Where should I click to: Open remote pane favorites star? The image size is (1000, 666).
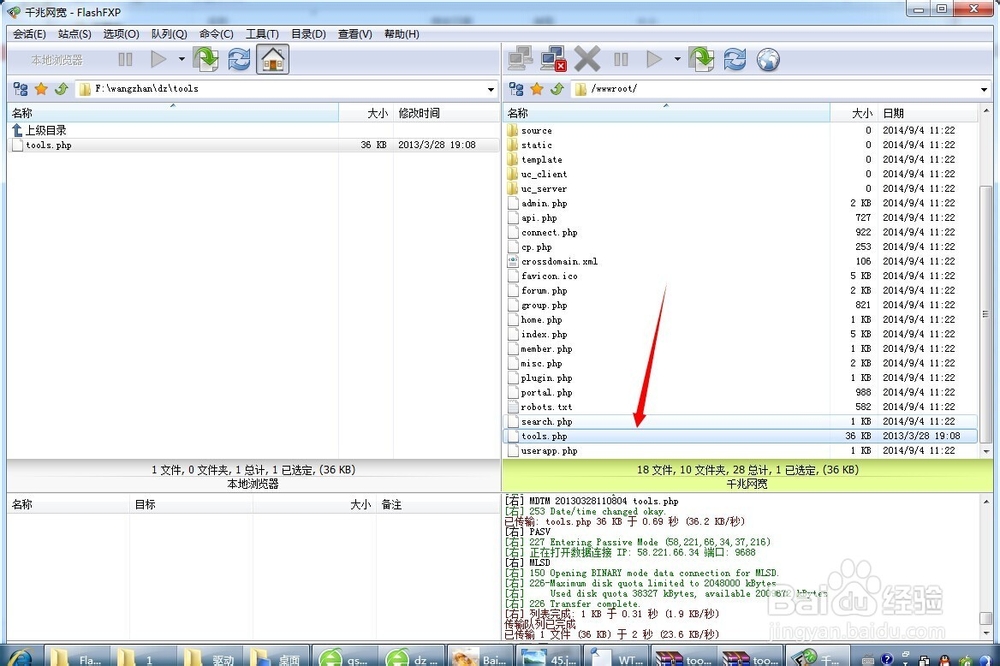537,89
